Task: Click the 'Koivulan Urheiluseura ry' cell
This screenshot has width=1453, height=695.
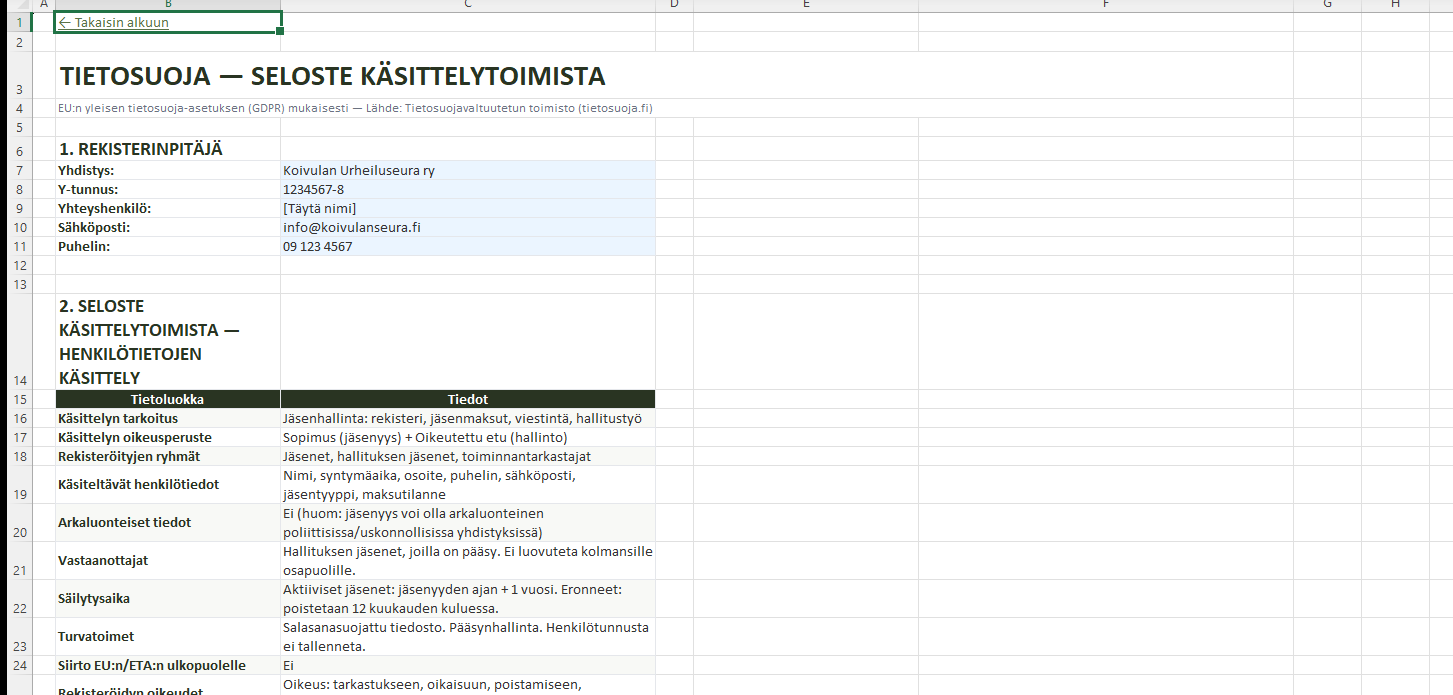Action: [467, 171]
